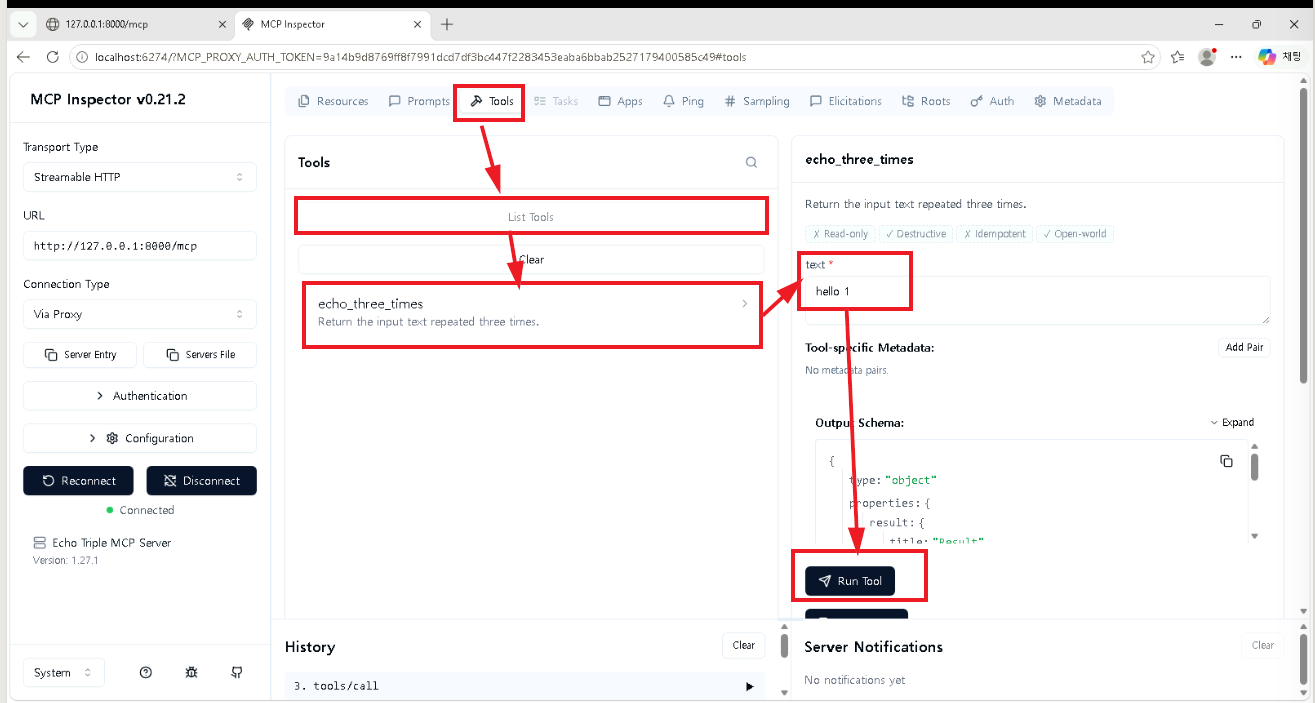Click the URL input field
The height and width of the screenshot is (703, 1315).
pyautogui.click(x=140, y=245)
